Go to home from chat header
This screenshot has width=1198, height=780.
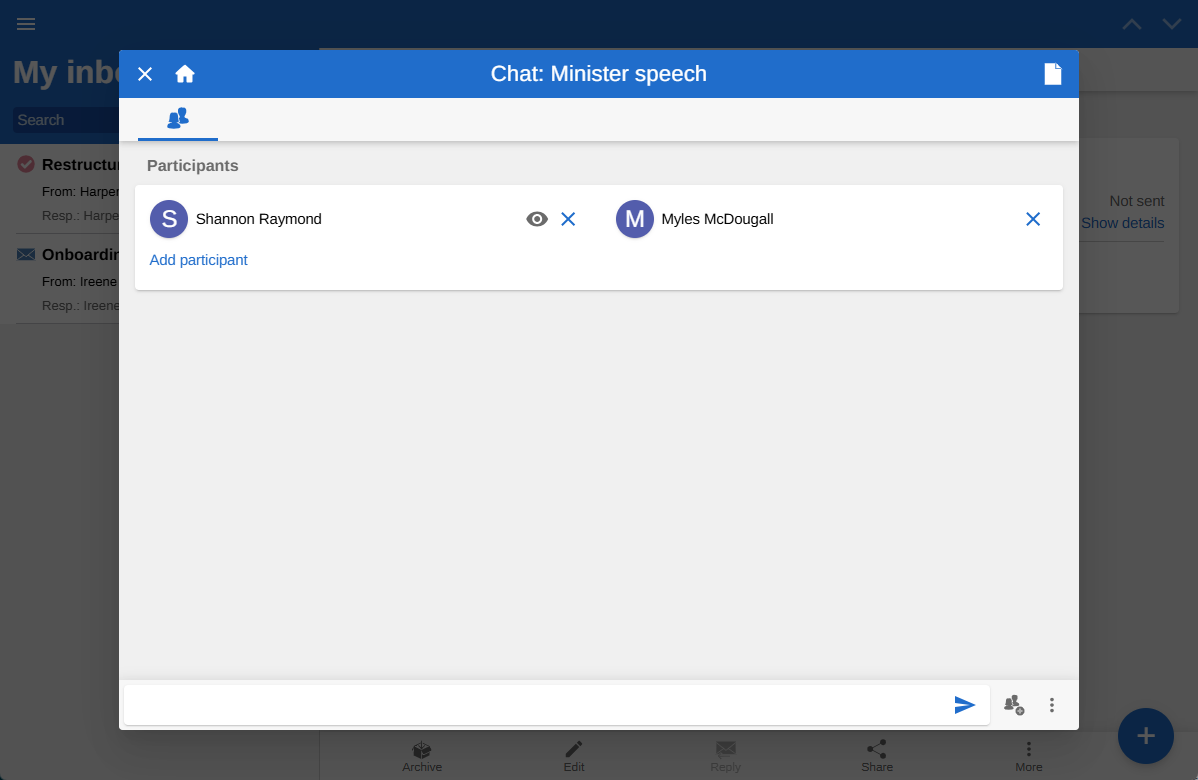[185, 74]
